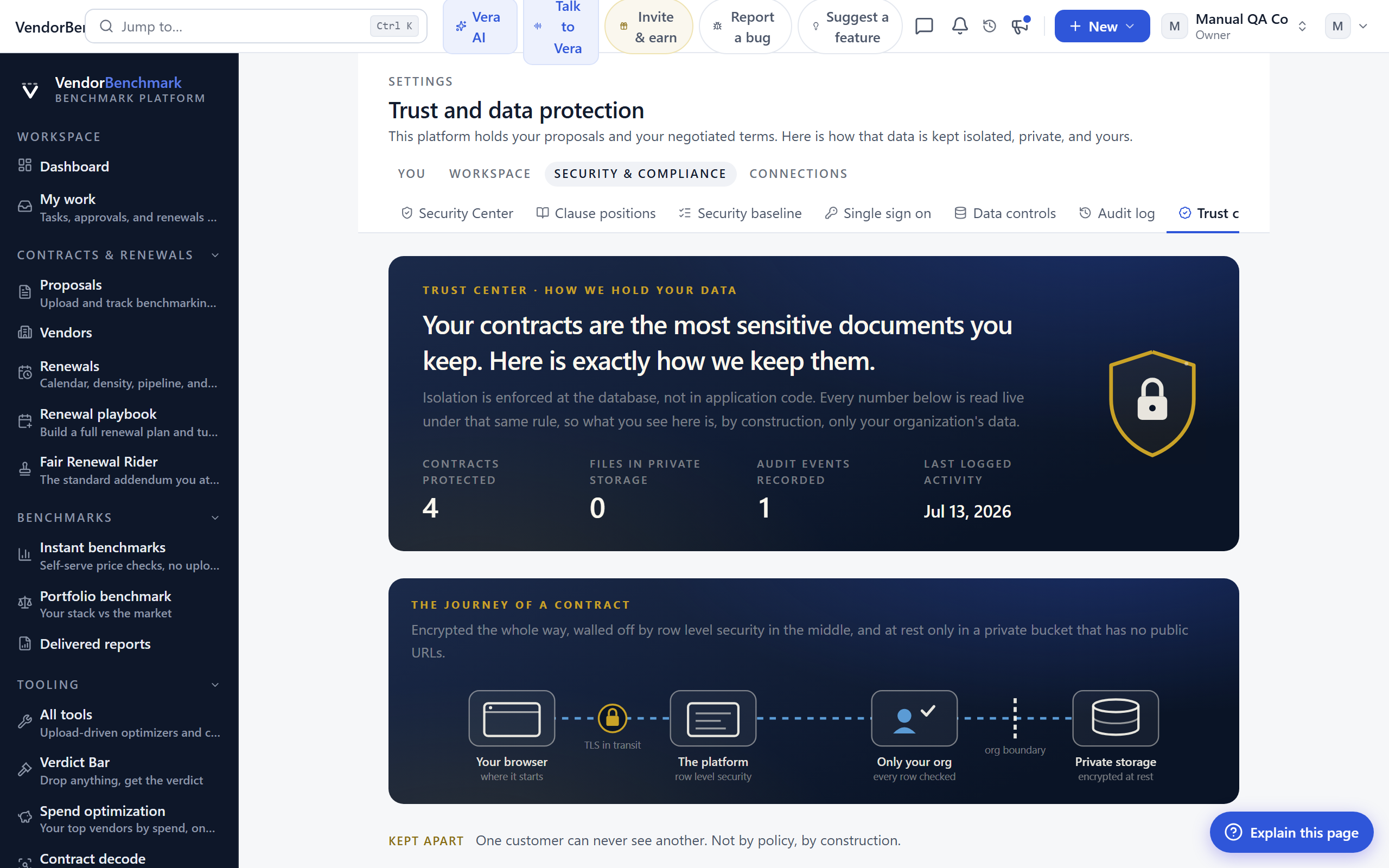The image size is (1389, 868).
Task: Open the user avatar menu chevron
Action: pyautogui.click(x=1363, y=27)
